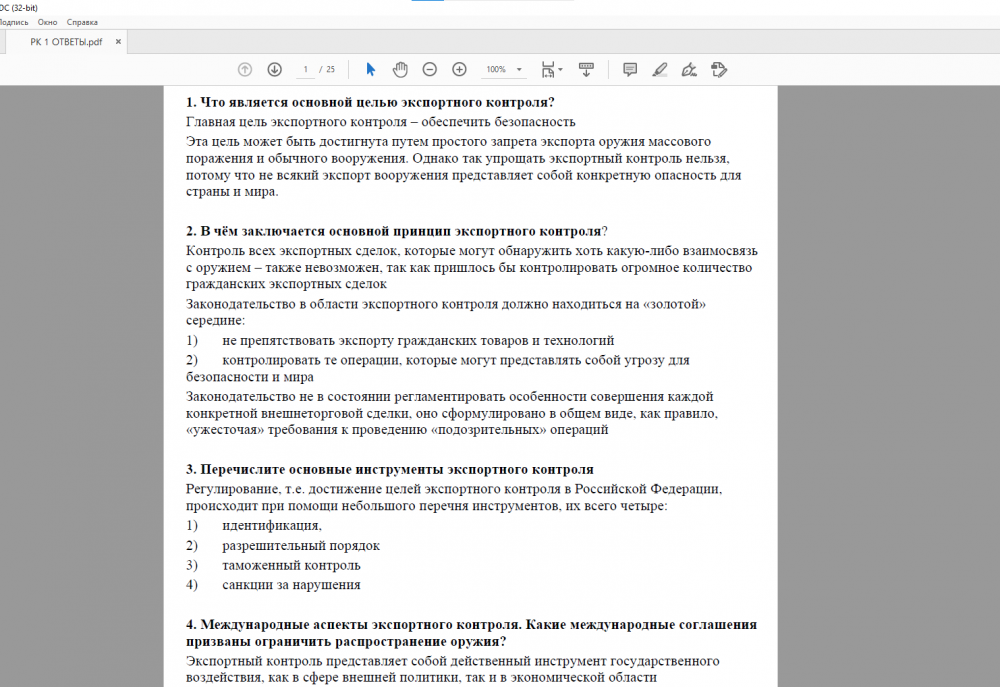Open the Справка menu
Screen dimensions: 1000x687
tap(82, 21)
